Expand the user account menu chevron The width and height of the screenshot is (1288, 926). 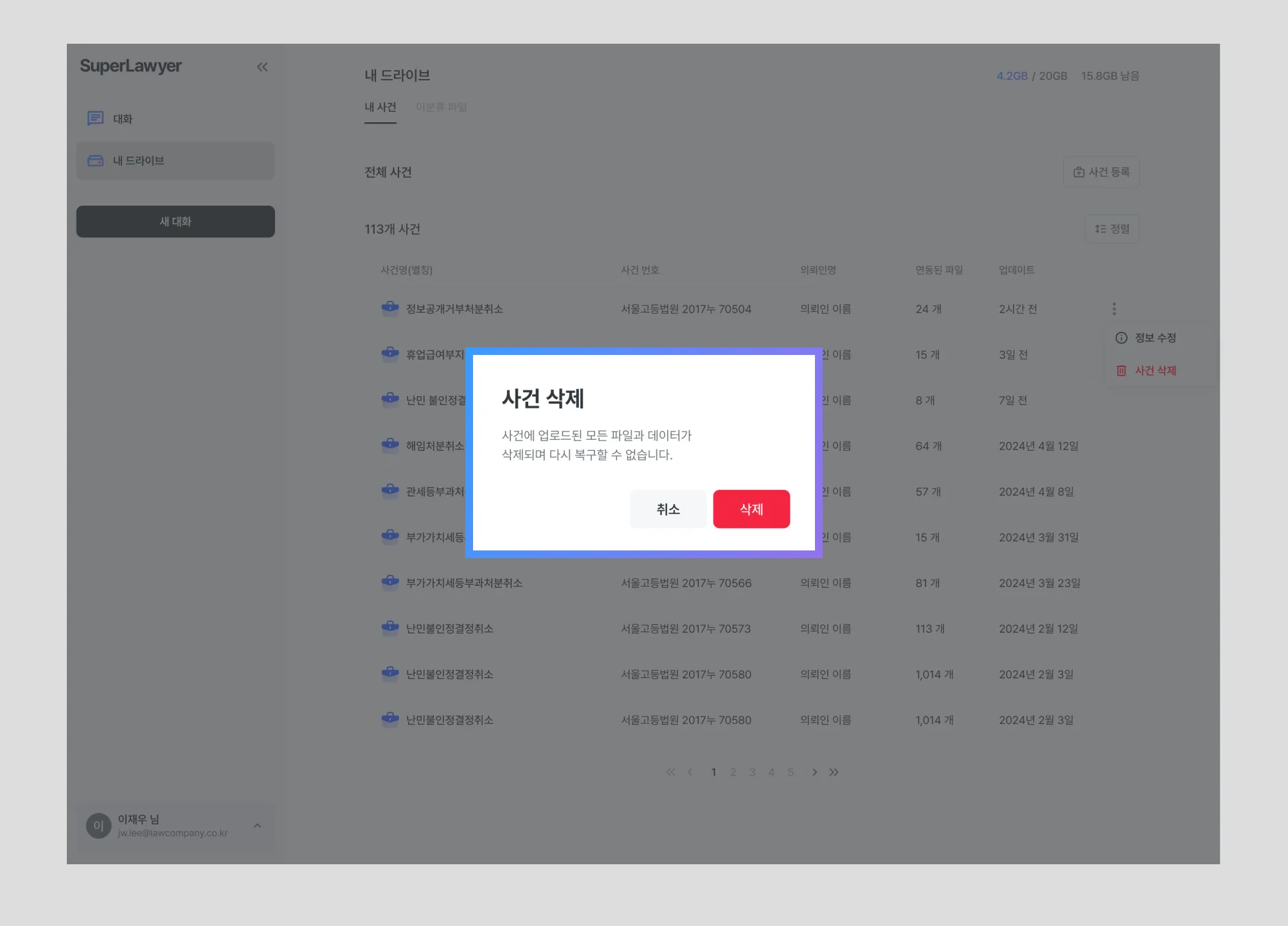tap(257, 826)
